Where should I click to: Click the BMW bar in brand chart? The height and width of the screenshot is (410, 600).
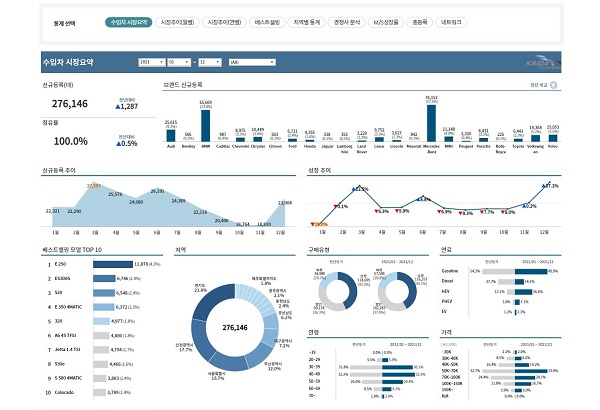[x=205, y=126]
